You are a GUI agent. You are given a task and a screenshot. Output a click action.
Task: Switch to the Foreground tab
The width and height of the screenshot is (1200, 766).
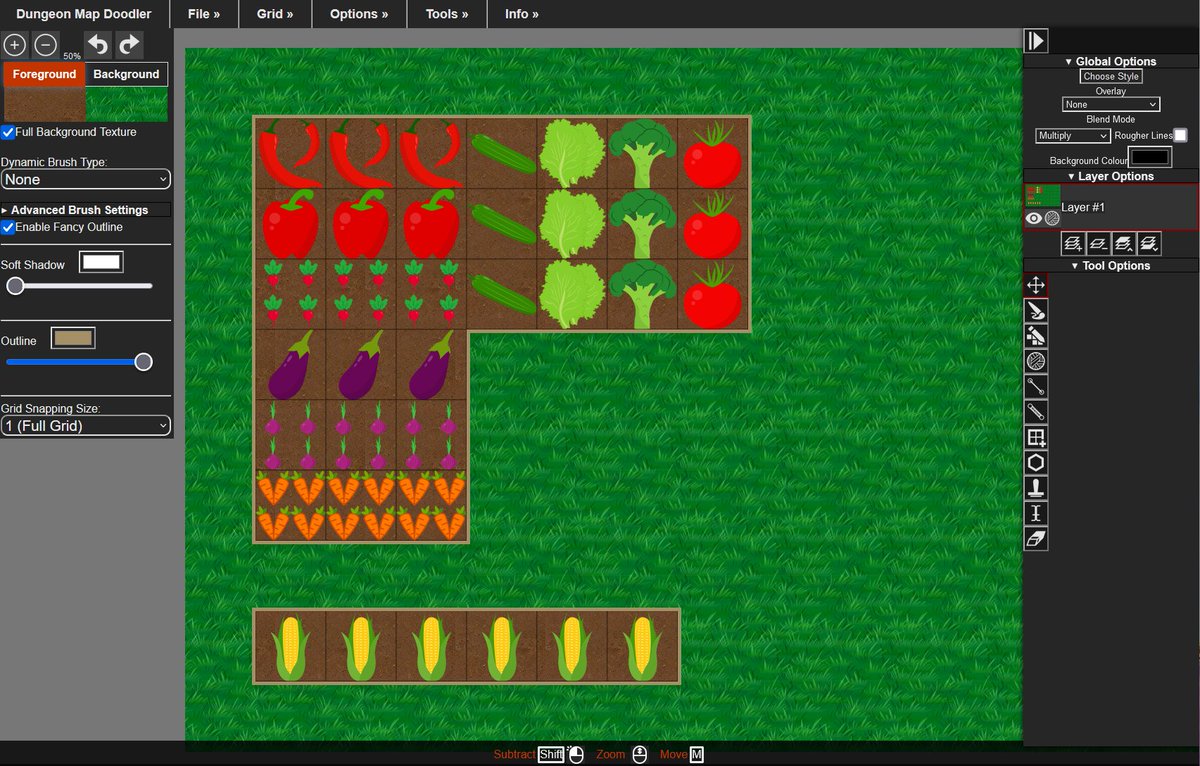point(44,74)
